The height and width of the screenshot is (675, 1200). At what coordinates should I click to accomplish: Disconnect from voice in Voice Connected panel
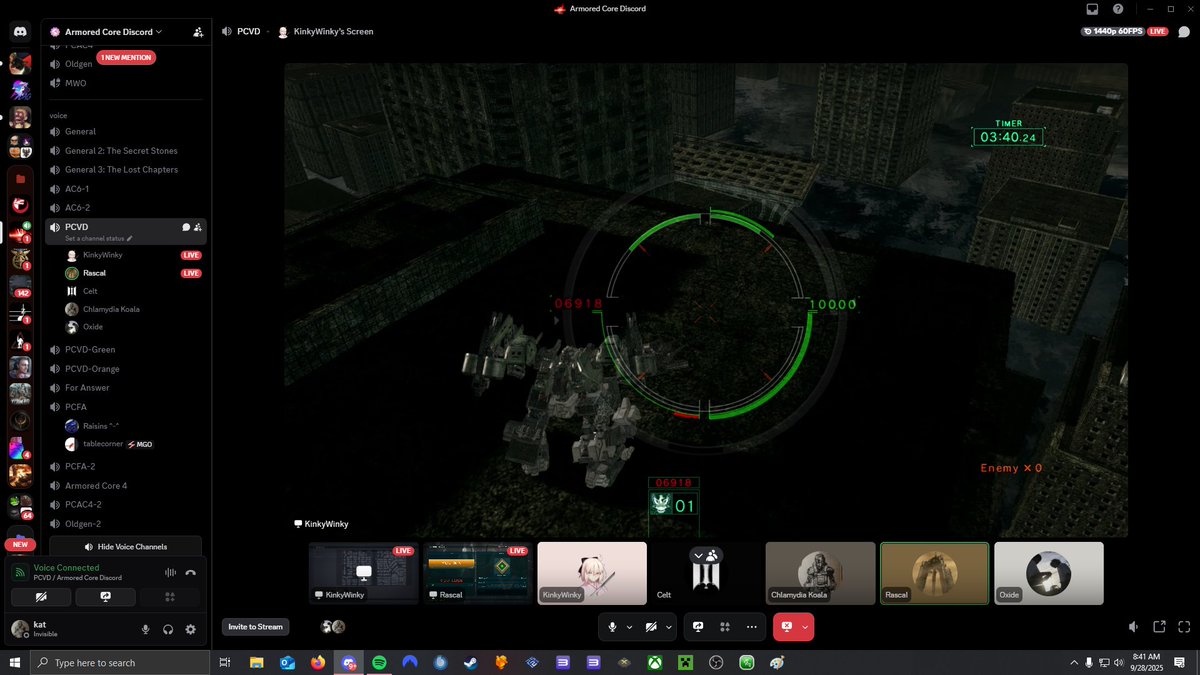tap(191, 572)
